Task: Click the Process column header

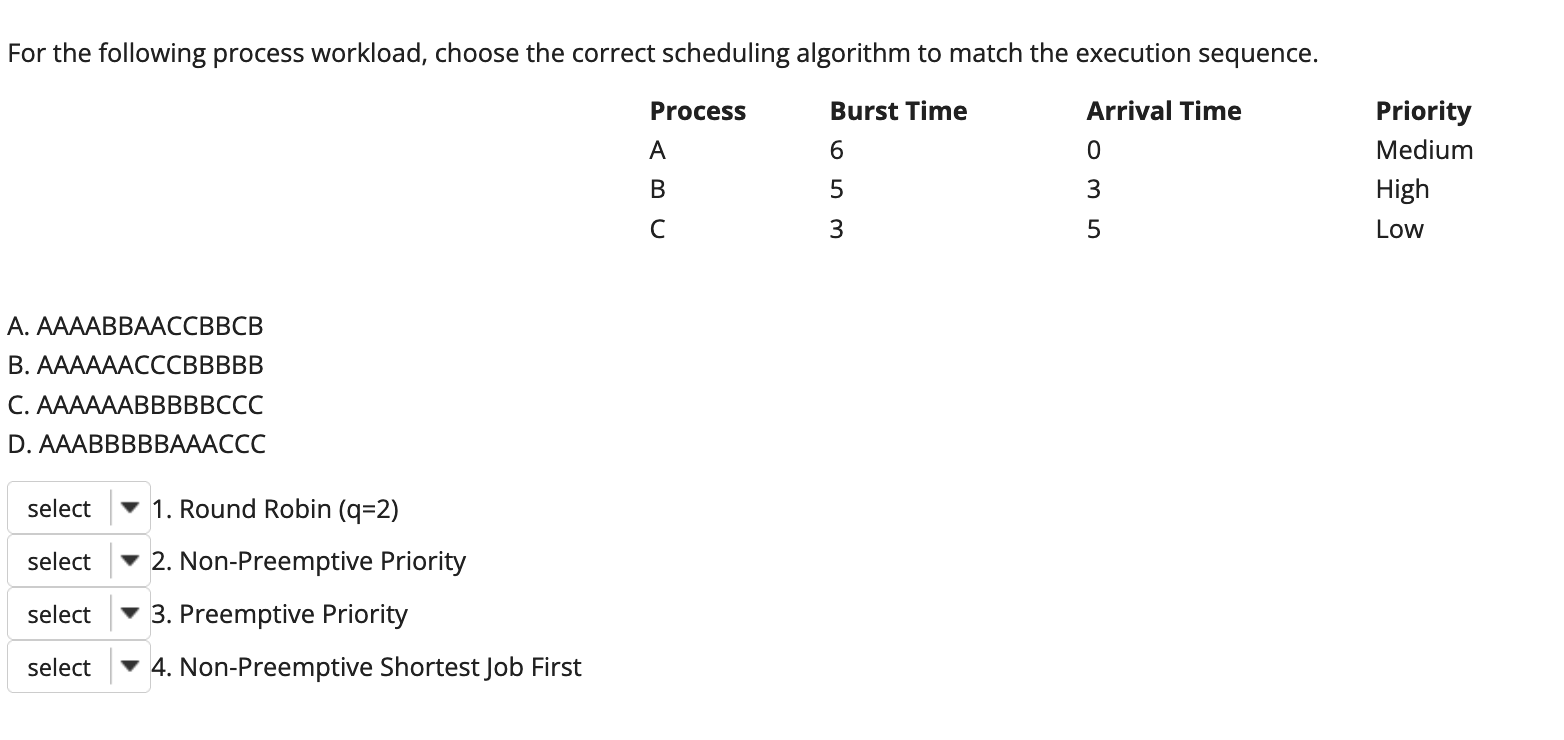Action: point(697,111)
